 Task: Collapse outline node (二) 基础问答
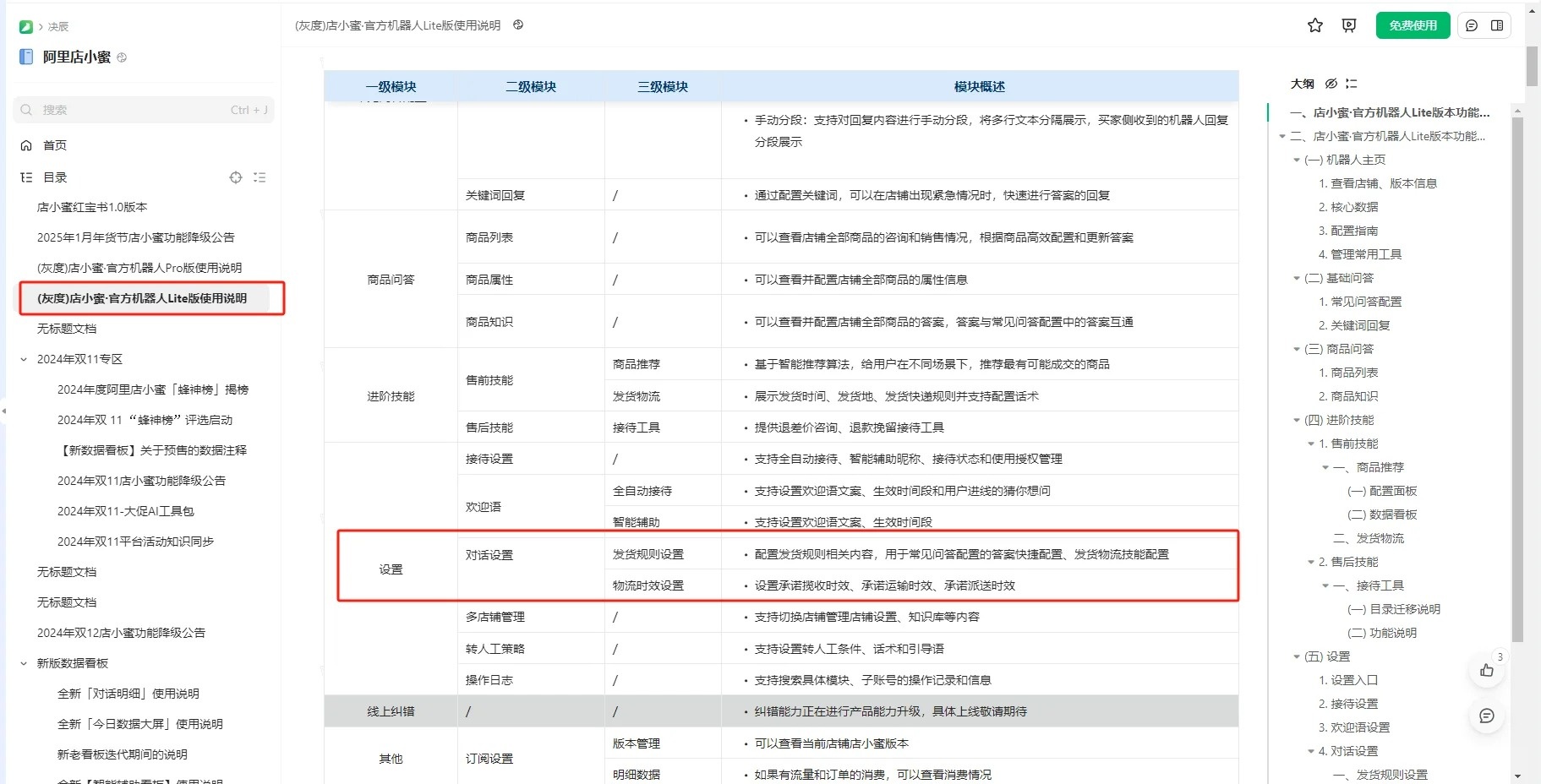coord(1297,278)
